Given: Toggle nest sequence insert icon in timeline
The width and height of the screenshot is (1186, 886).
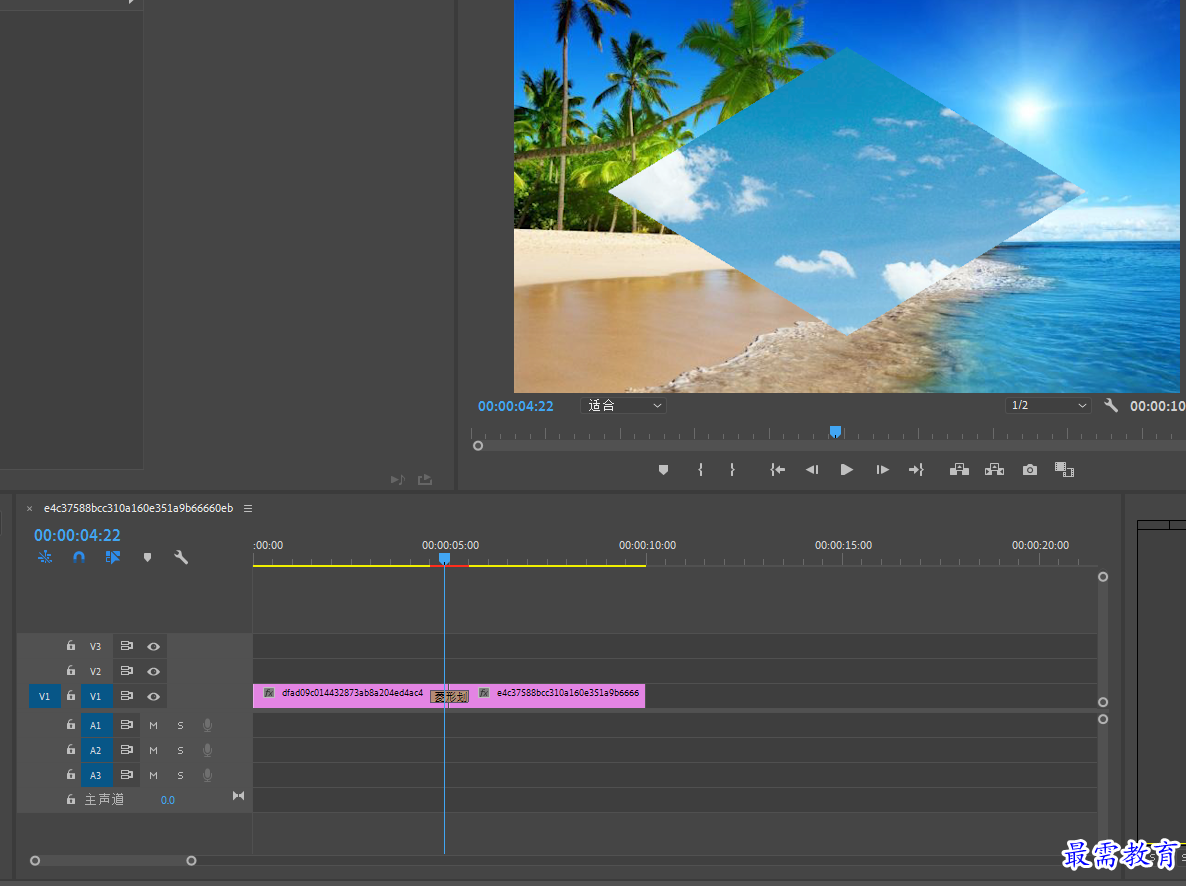Looking at the screenshot, I should pyautogui.click(x=45, y=557).
